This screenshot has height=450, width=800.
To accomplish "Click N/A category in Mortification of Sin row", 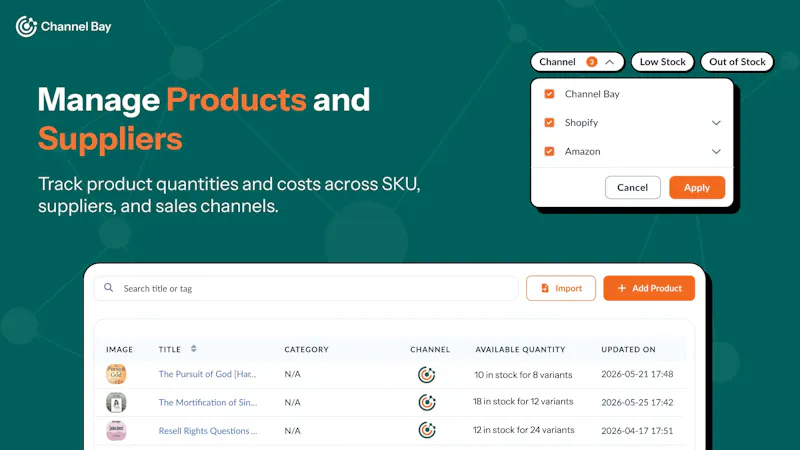I will [292, 403].
